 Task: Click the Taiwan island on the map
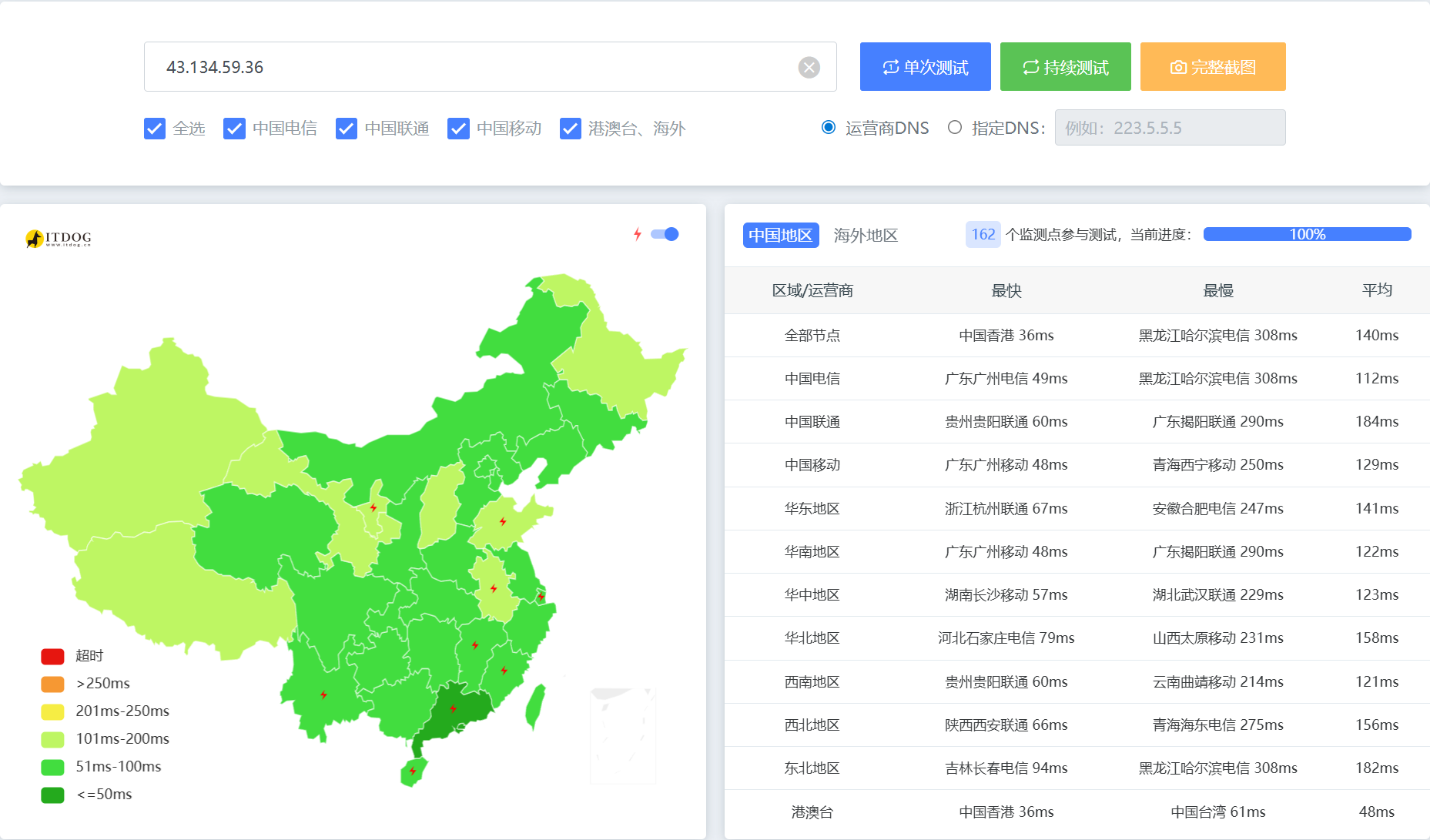(535, 707)
